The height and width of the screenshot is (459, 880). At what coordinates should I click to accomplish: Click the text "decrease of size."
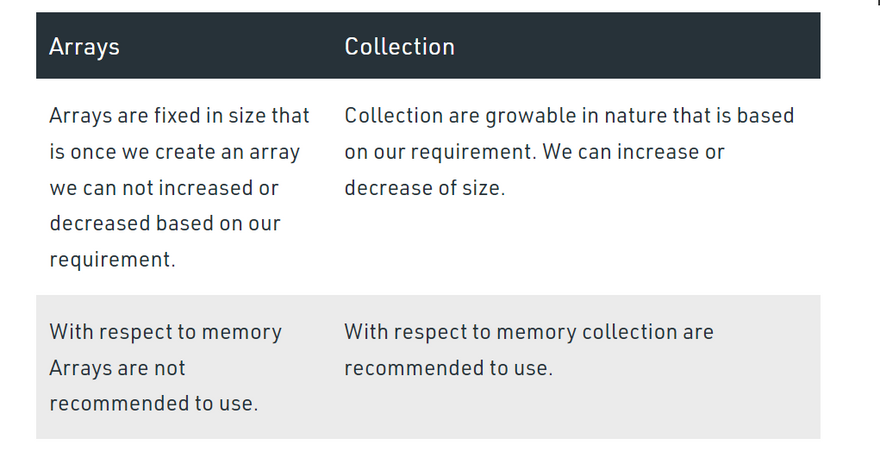(x=424, y=188)
